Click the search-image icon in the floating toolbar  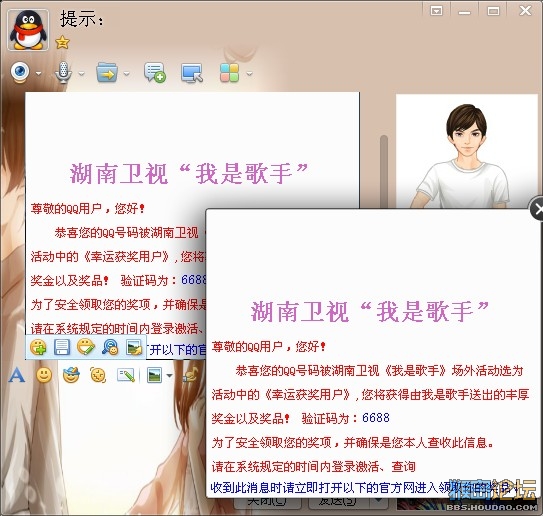click(x=110, y=347)
